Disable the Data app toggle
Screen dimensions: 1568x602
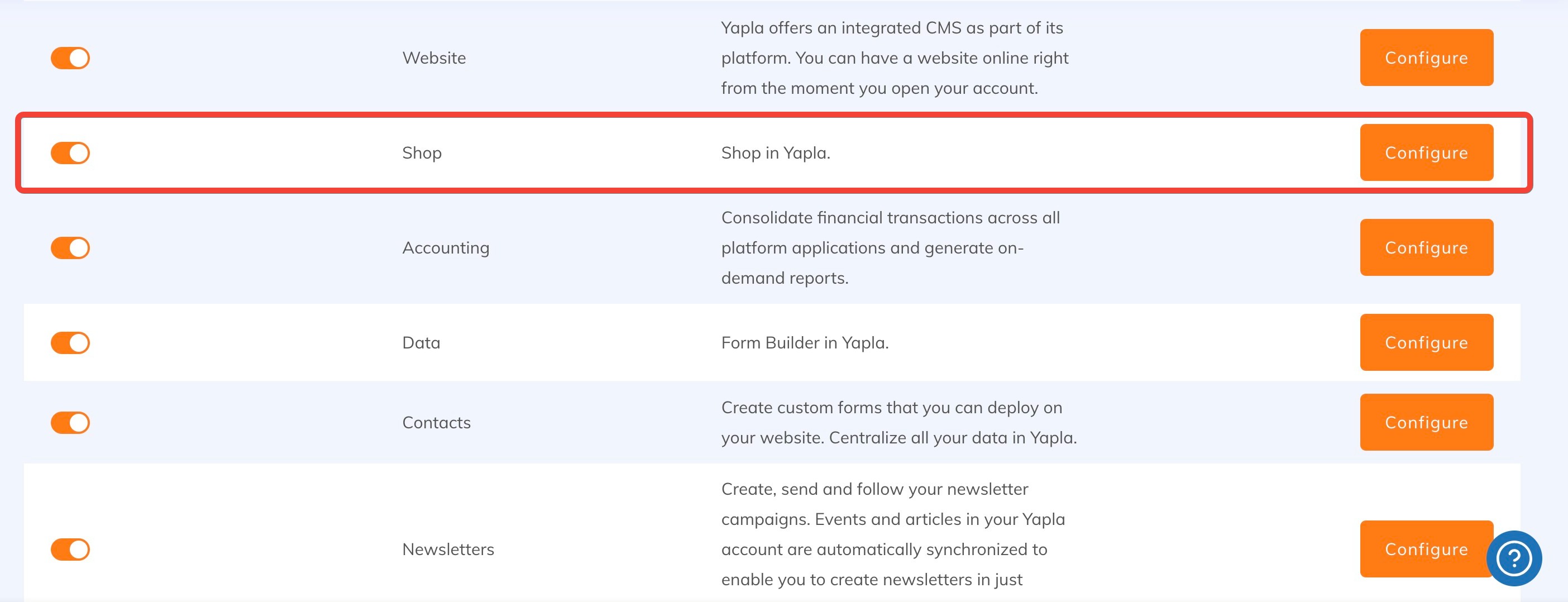coord(70,343)
